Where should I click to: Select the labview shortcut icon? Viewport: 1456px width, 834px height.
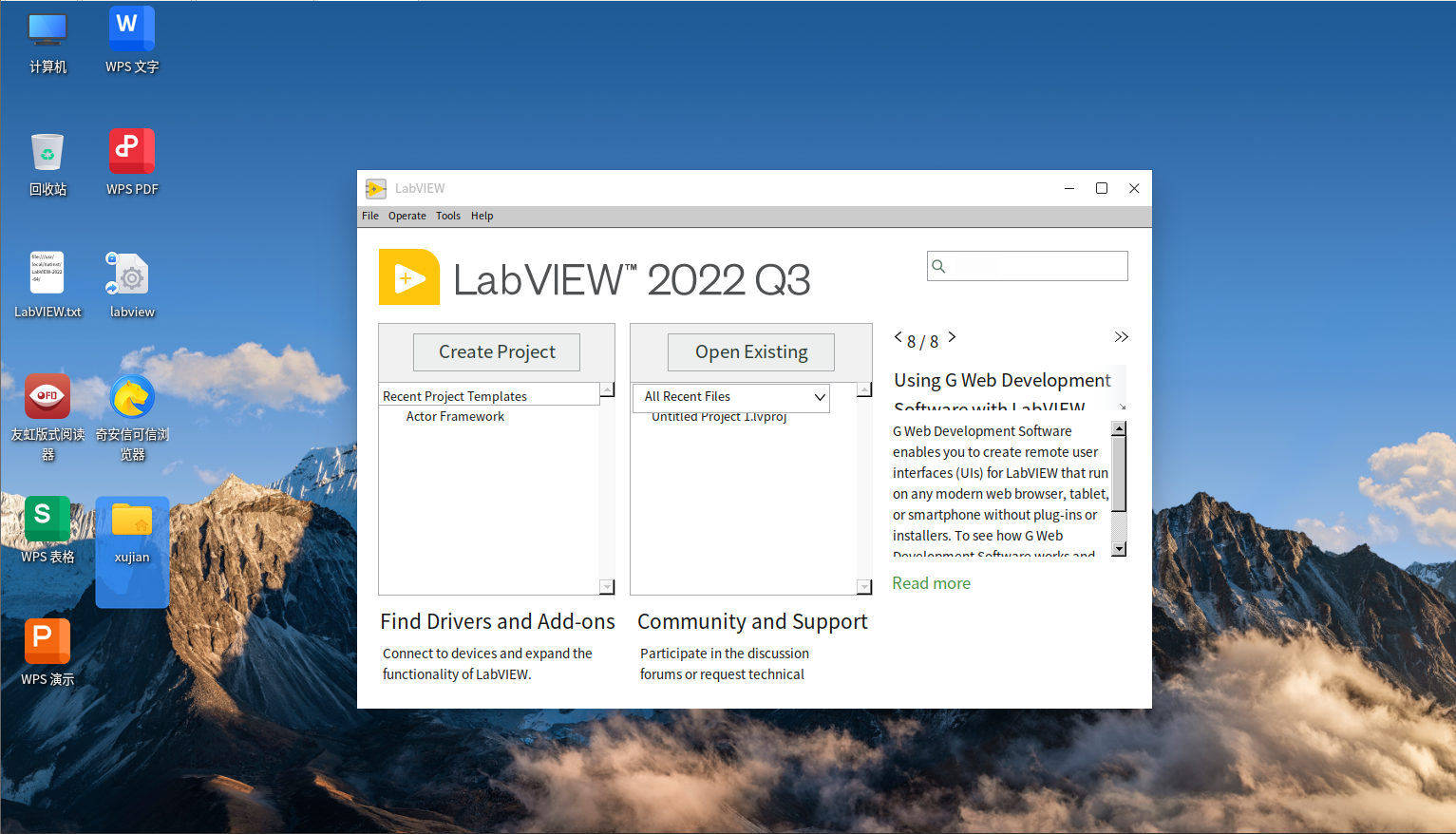click(132, 286)
